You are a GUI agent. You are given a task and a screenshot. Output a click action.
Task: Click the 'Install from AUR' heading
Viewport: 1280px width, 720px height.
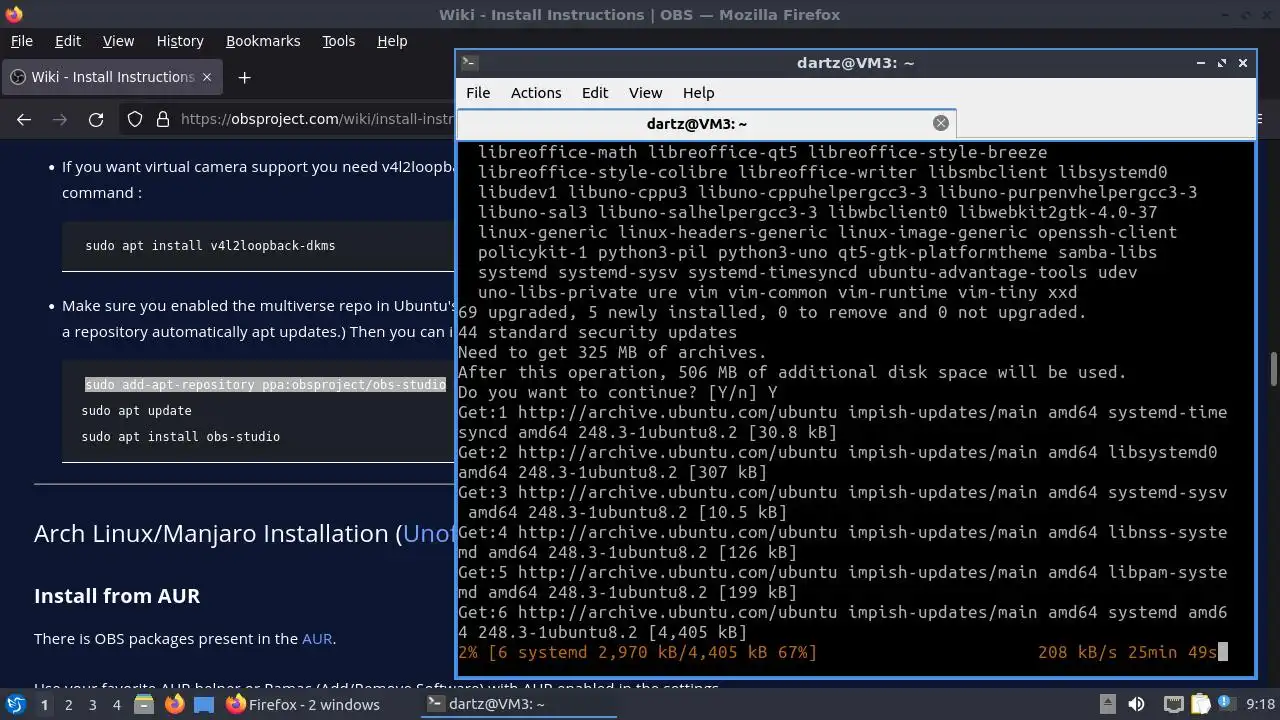point(117,595)
